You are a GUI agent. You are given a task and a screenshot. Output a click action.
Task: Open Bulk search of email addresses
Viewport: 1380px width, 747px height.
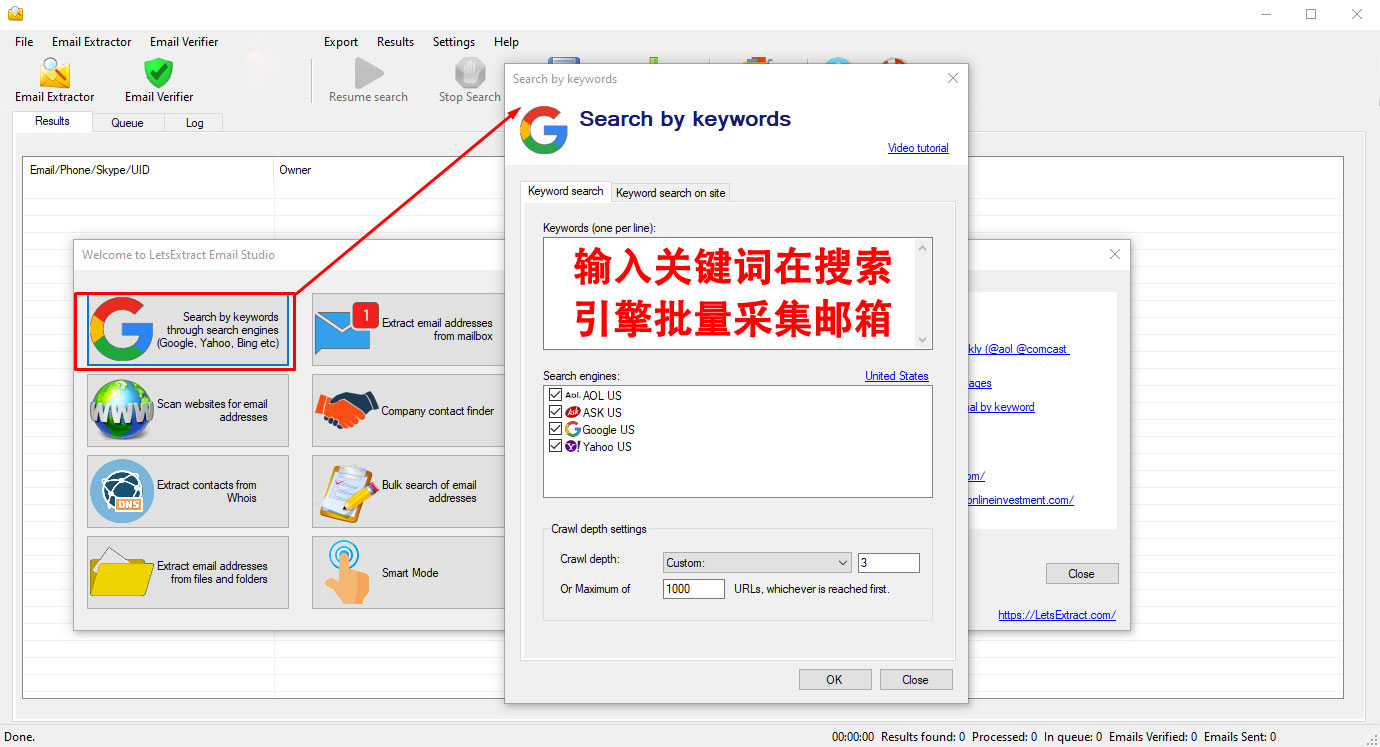coord(408,492)
